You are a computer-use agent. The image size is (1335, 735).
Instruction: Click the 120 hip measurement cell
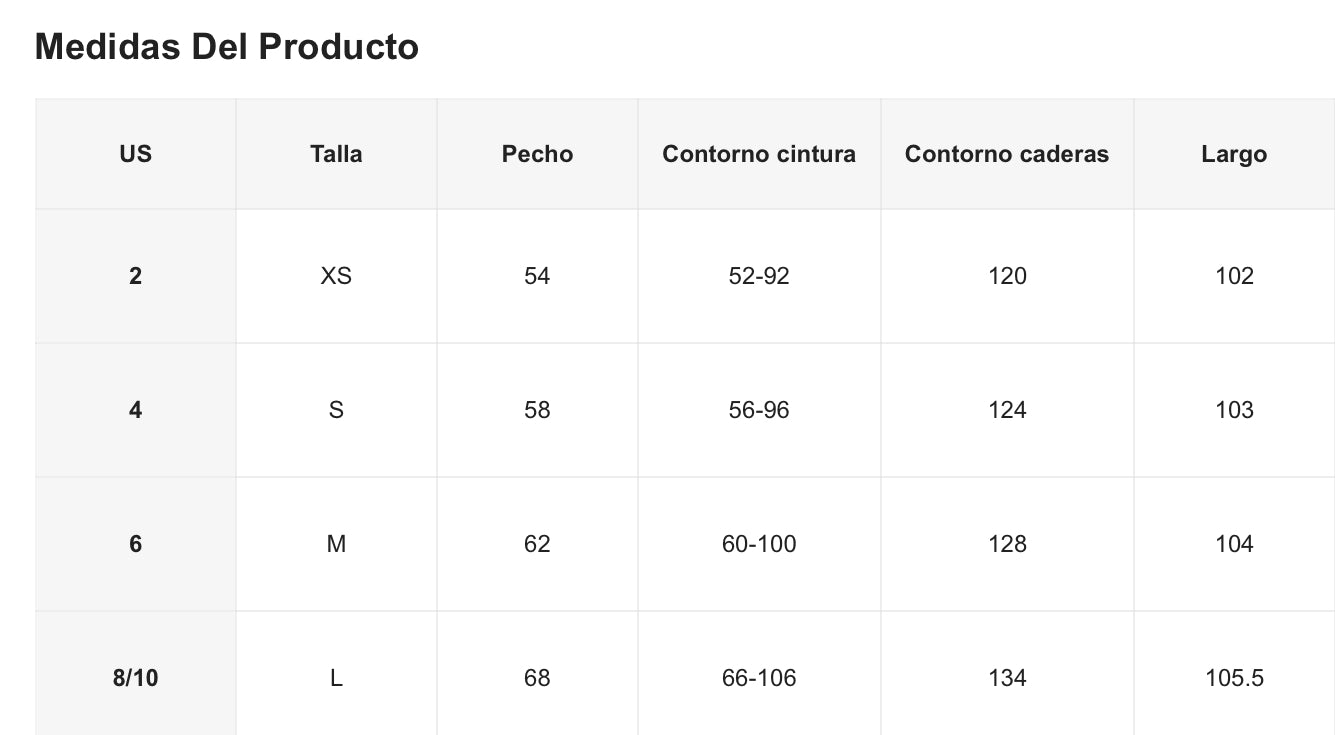click(x=1007, y=276)
